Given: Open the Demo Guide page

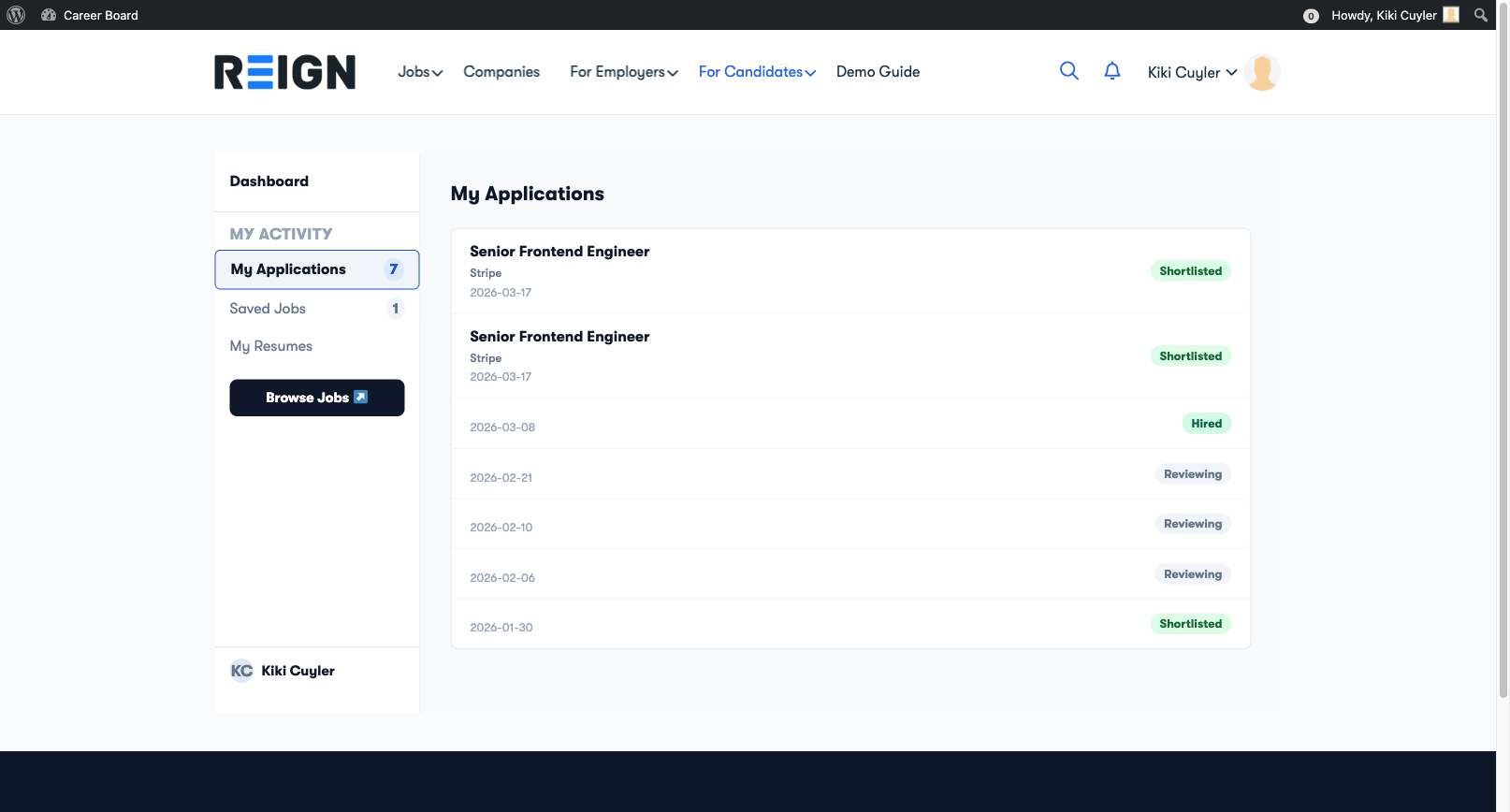Looking at the screenshot, I should (x=878, y=72).
